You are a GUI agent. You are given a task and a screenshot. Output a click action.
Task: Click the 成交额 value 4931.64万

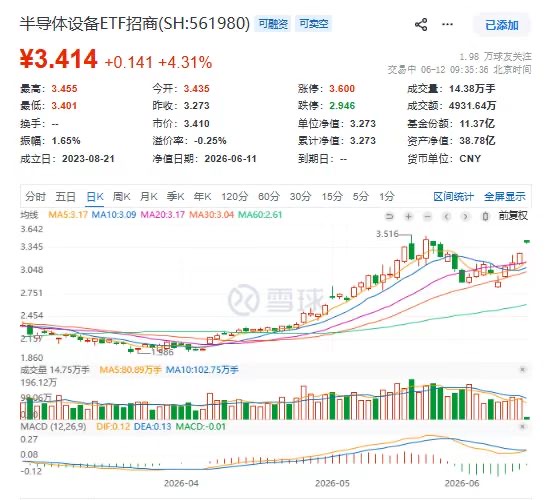(472, 106)
